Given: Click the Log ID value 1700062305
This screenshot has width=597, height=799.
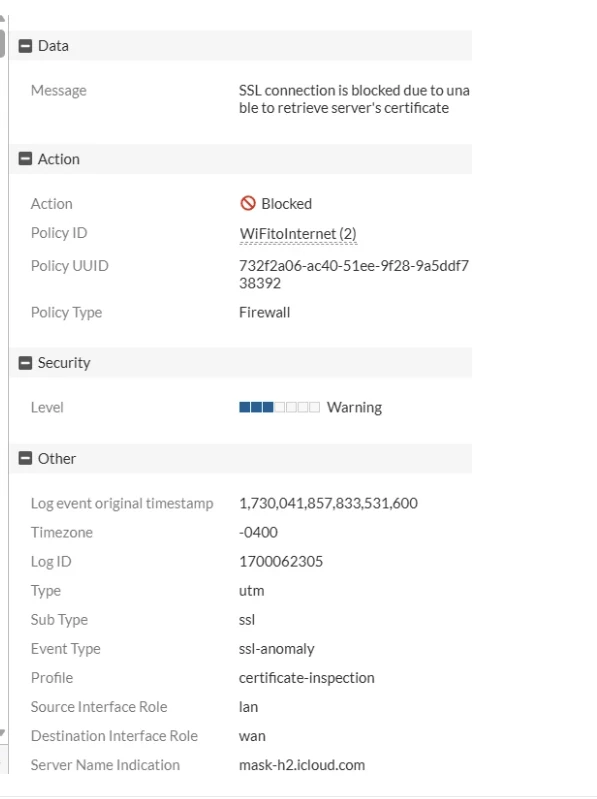Looking at the screenshot, I should point(281,562).
